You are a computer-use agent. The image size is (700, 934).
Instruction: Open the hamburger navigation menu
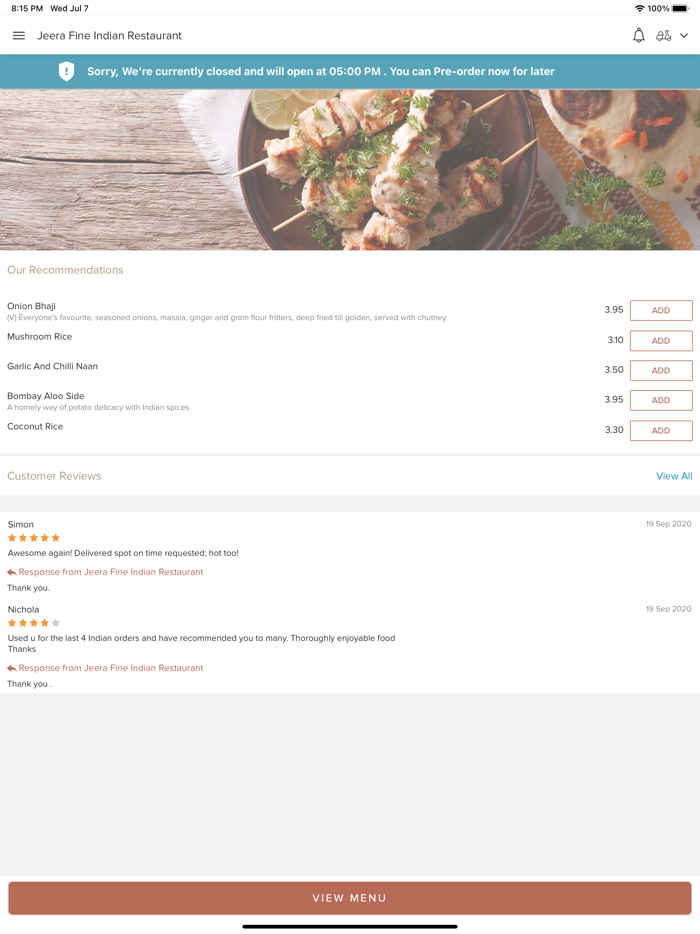(x=18, y=35)
